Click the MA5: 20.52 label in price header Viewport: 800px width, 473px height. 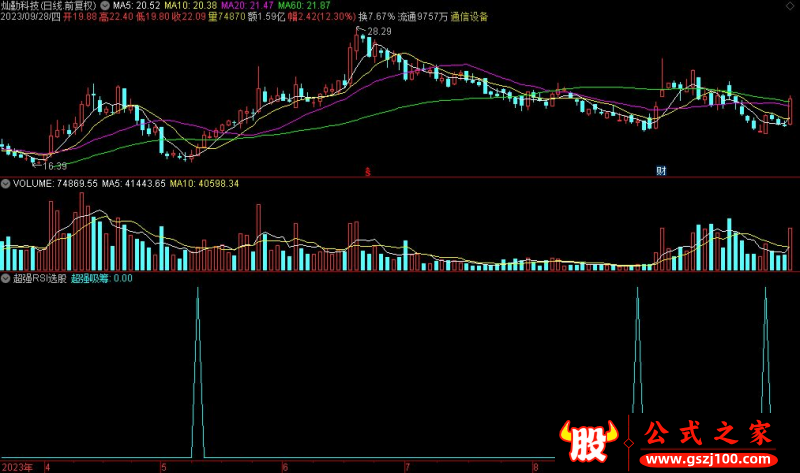tap(137, 6)
